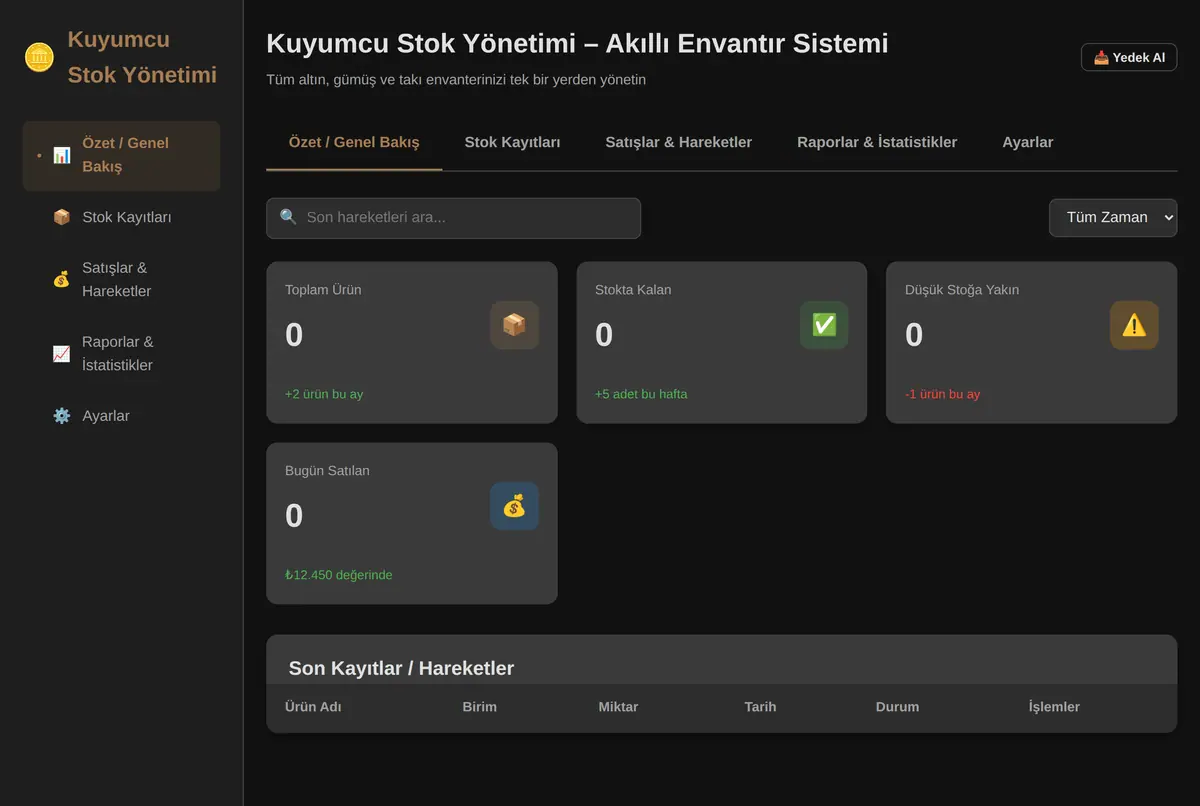Select Stok Kayıtları in the sidebar
The image size is (1200, 806).
tap(121, 217)
